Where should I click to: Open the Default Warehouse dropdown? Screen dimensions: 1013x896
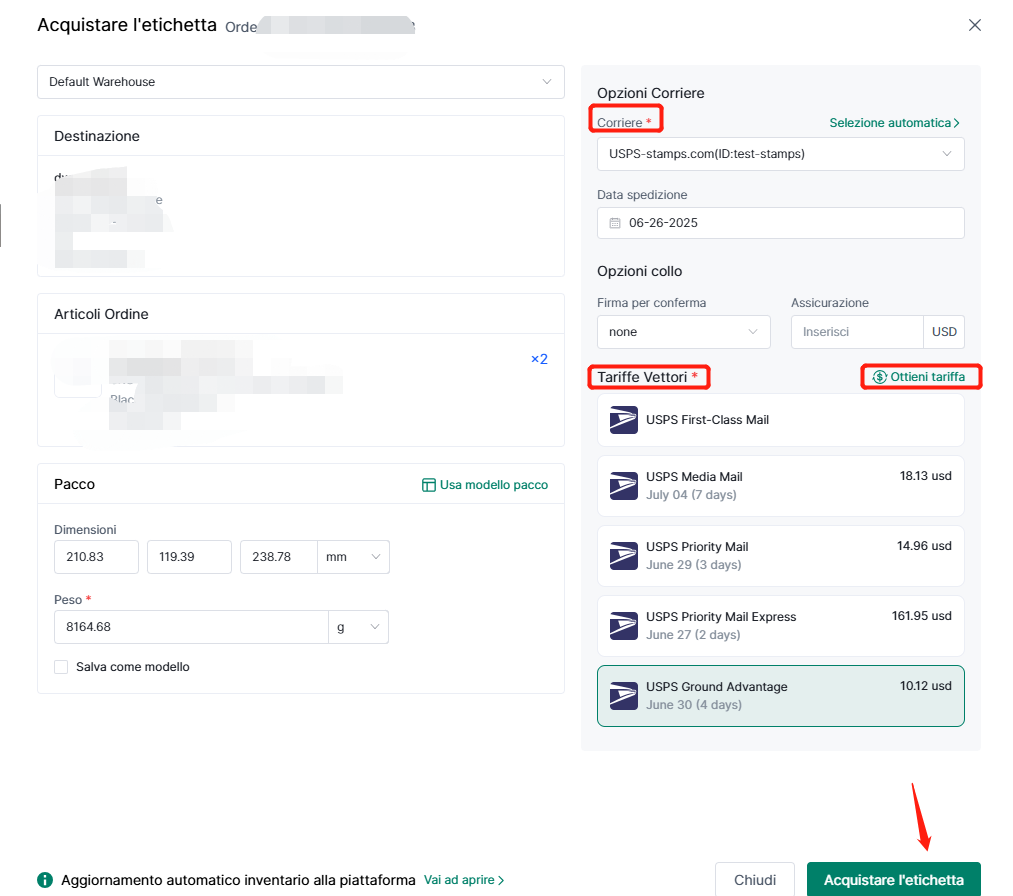pyautogui.click(x=300, y=82)
